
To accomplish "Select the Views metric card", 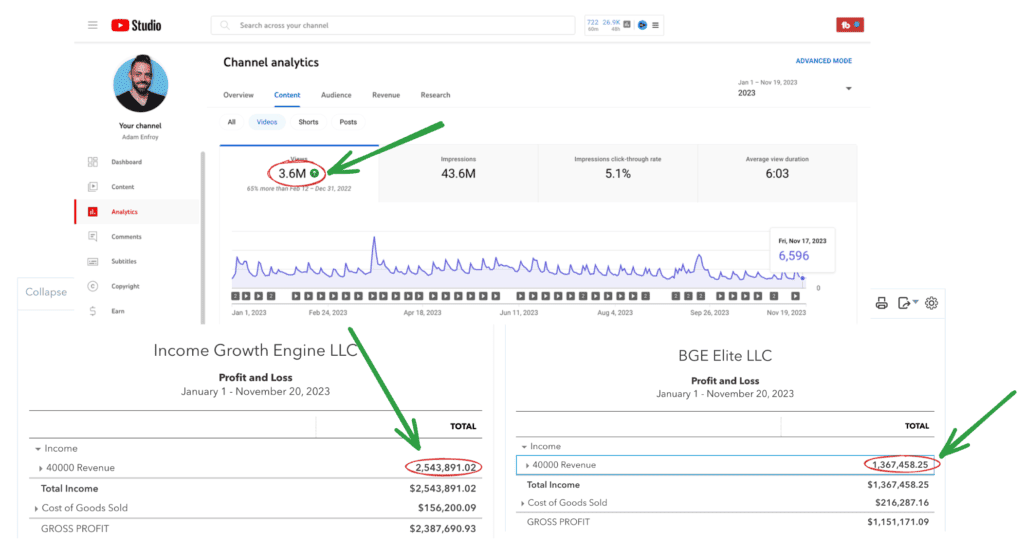I will (x=299, y=173).
